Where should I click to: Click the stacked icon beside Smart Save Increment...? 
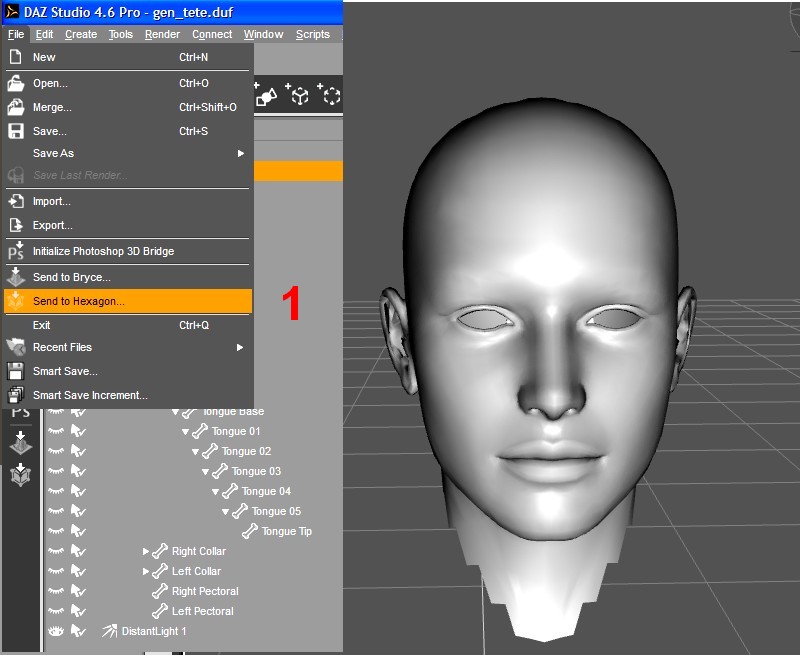click(16, 395)
